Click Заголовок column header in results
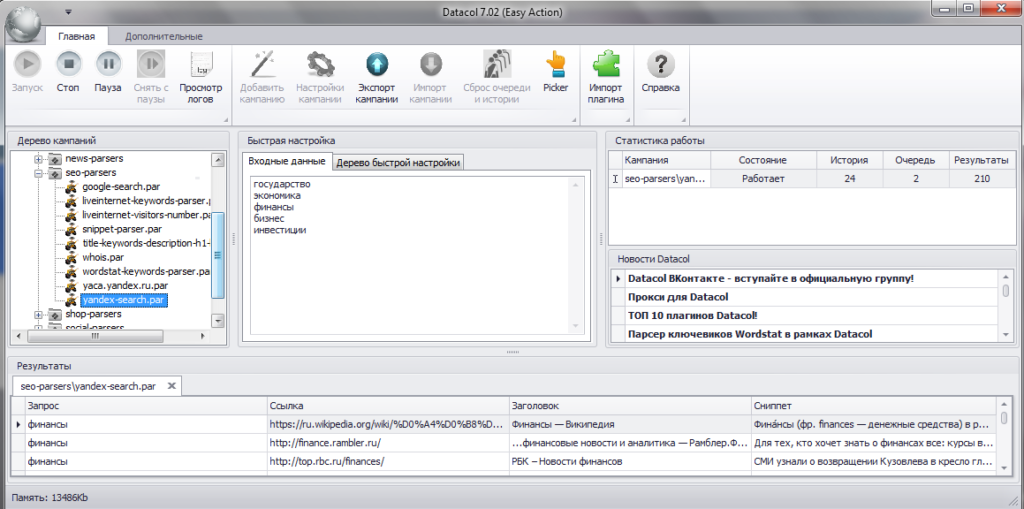This screenshot has width=1024, height=509. pos(630,406)
